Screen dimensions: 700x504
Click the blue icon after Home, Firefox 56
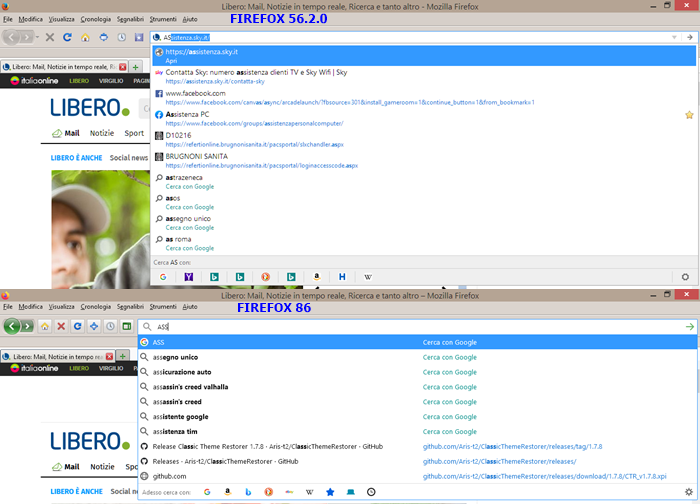click(104, 37)
